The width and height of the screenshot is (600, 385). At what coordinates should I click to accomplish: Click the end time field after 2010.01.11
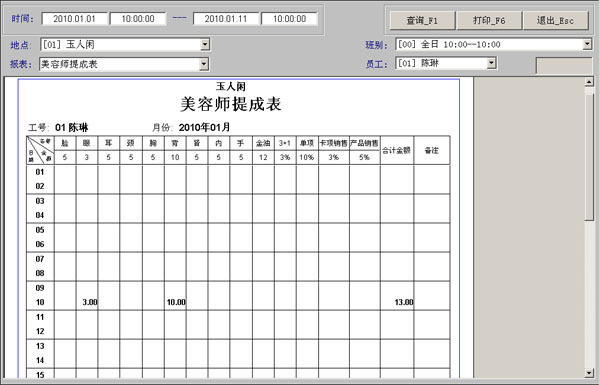pos(289,19)
